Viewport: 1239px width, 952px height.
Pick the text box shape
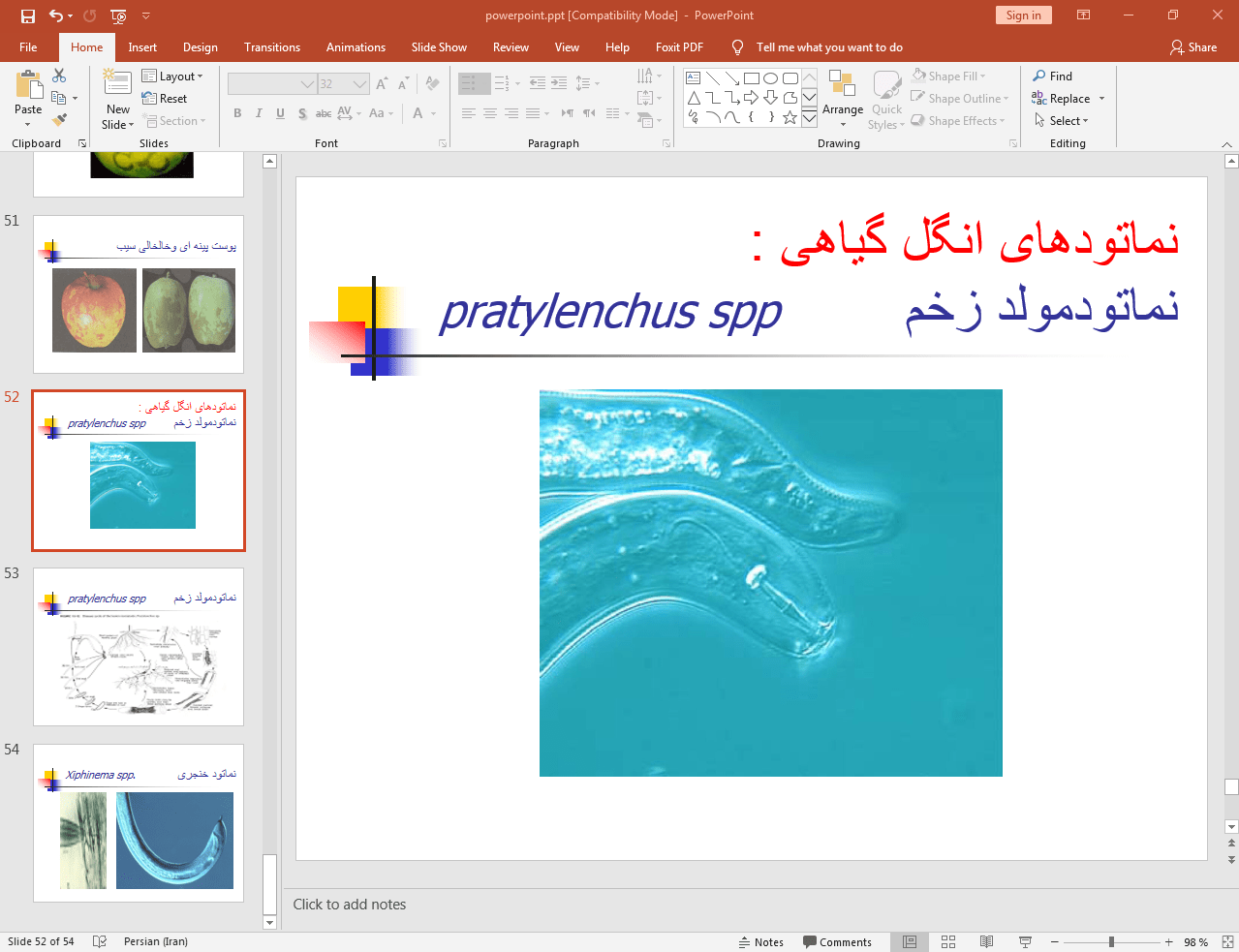tap(693, 78)
